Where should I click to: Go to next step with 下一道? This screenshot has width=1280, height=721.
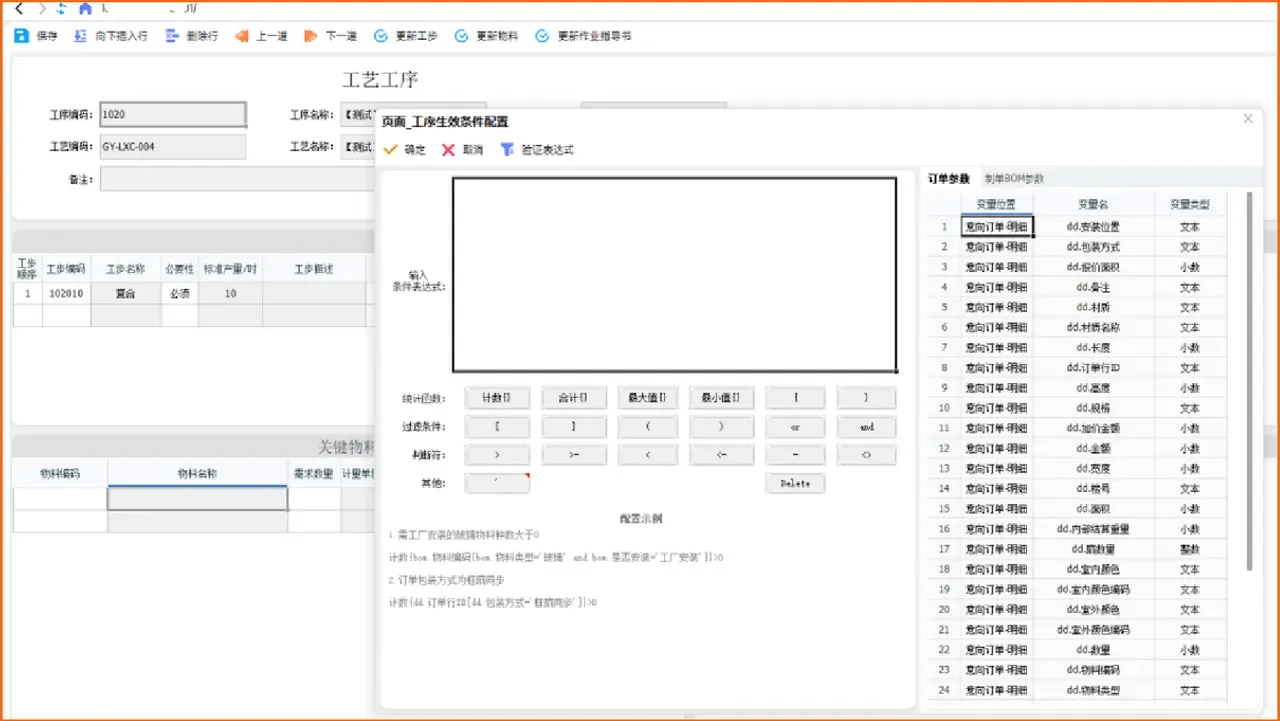click(311, 36)
